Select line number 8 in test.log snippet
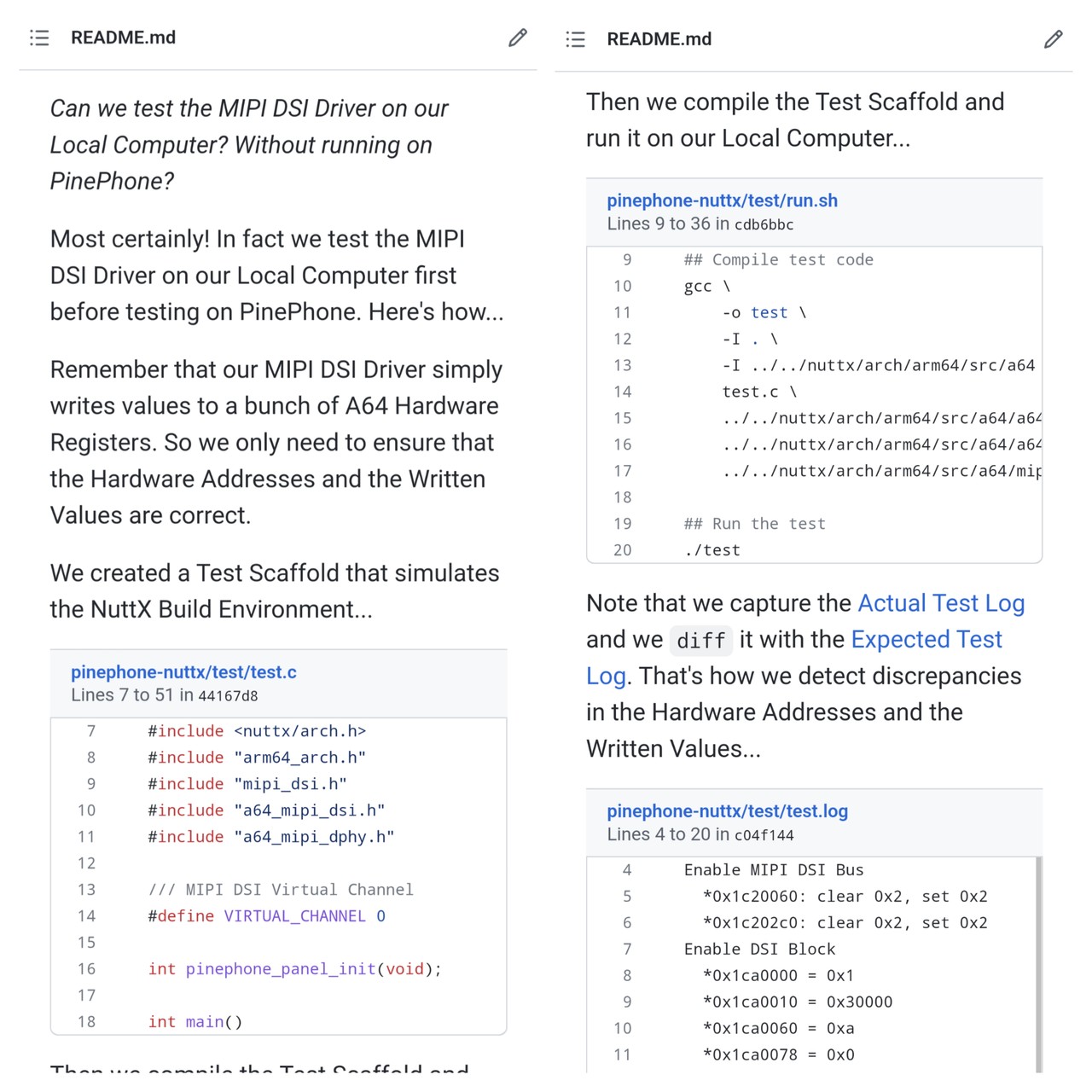This screenshot has height=1092, width=1092. (x=627, y=976)
